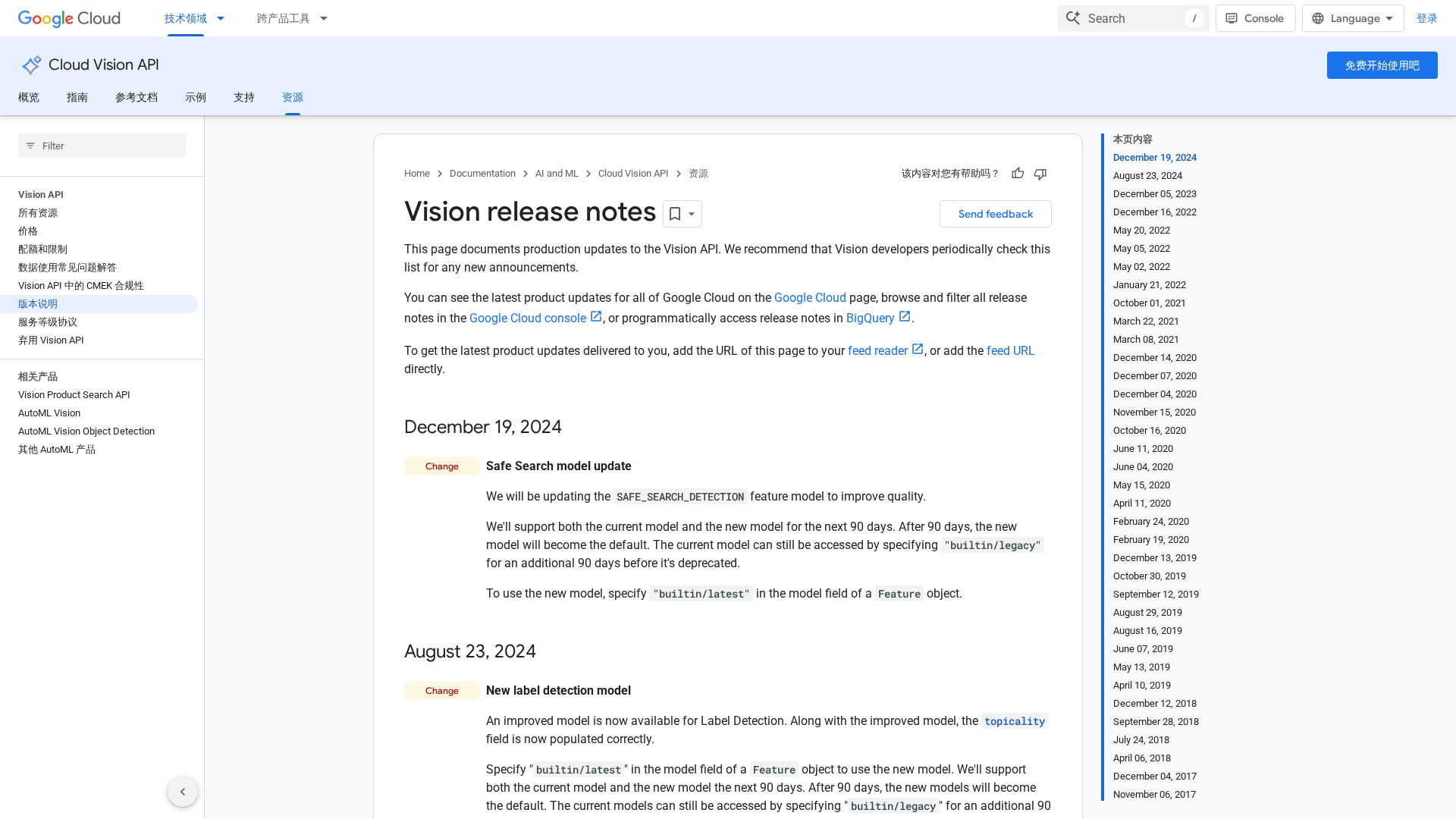The width and height of the screenshot is (1456, 819).
Task: Expand the 技术领域 menu
Action: [x=195, y=18]
